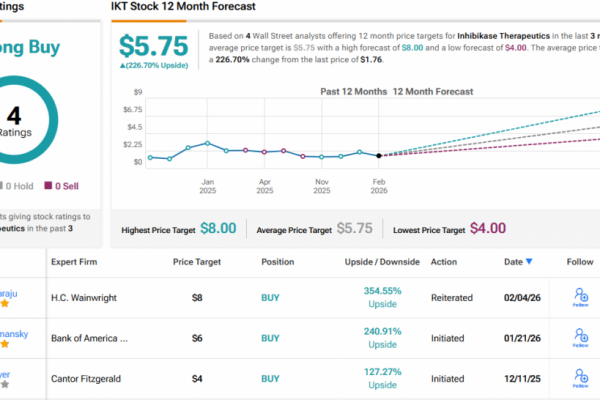This screenshot has width=600, height=400.
Task: Sort the table by Date arrow
Action: click(x=529, y=262)
